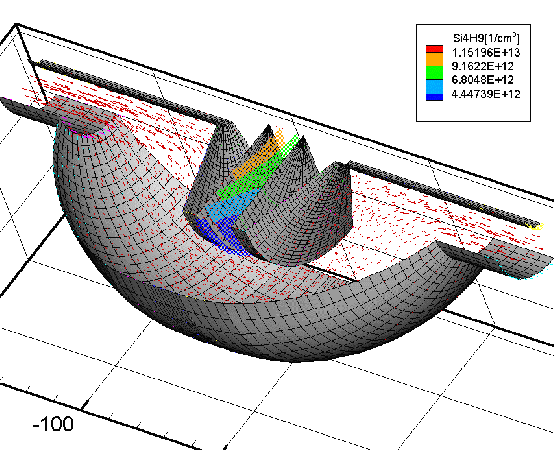Select the 1.15196E+13 legend value
Viewport: 554px width, 450px height.
pyautogui.click(x=486, y=52)
